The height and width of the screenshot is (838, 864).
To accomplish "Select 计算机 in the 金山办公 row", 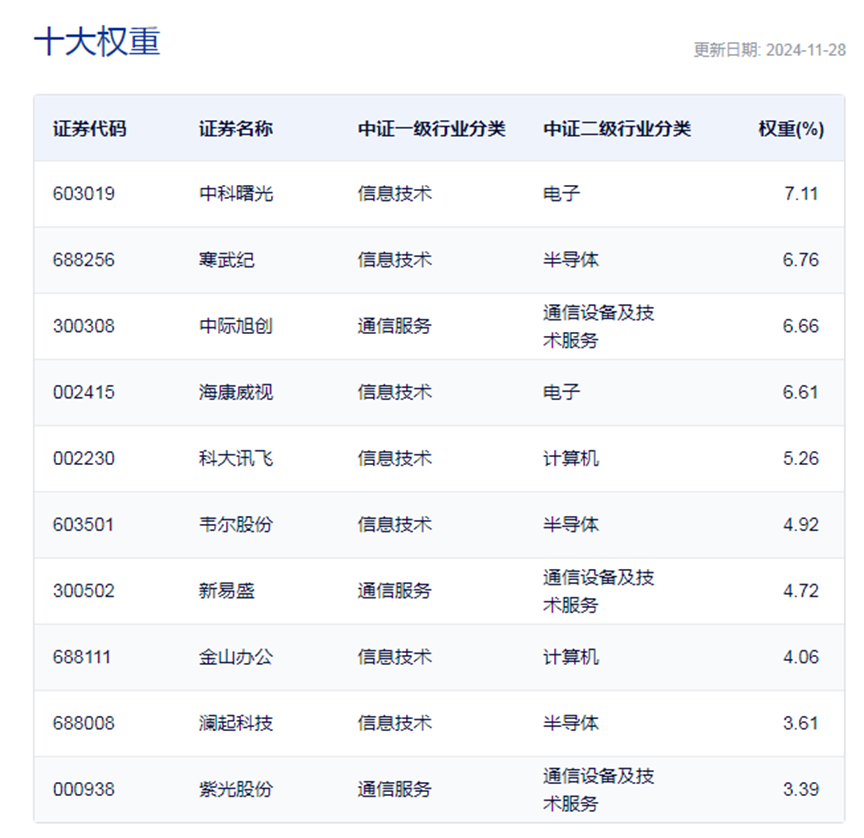I will pyautogui.click(x=571, y=657).
